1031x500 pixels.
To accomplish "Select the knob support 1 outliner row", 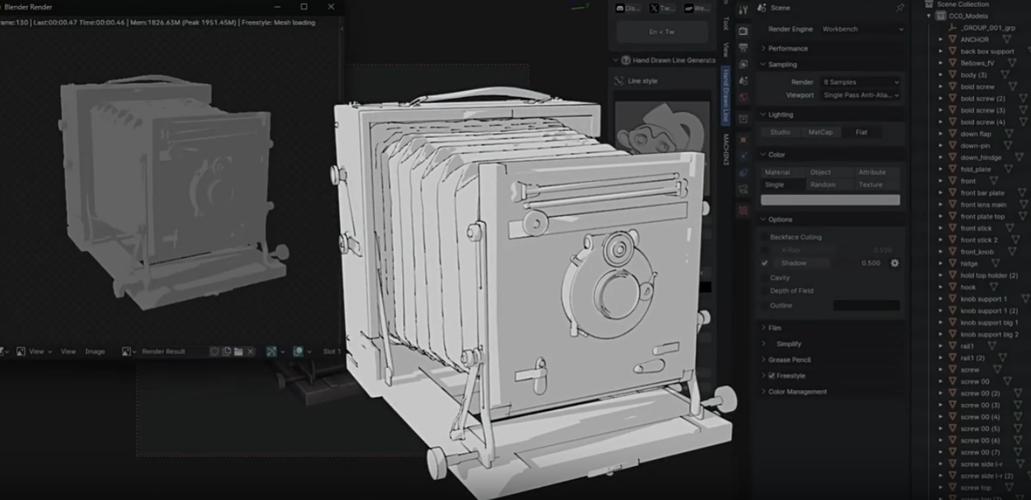I will [983, 299].
